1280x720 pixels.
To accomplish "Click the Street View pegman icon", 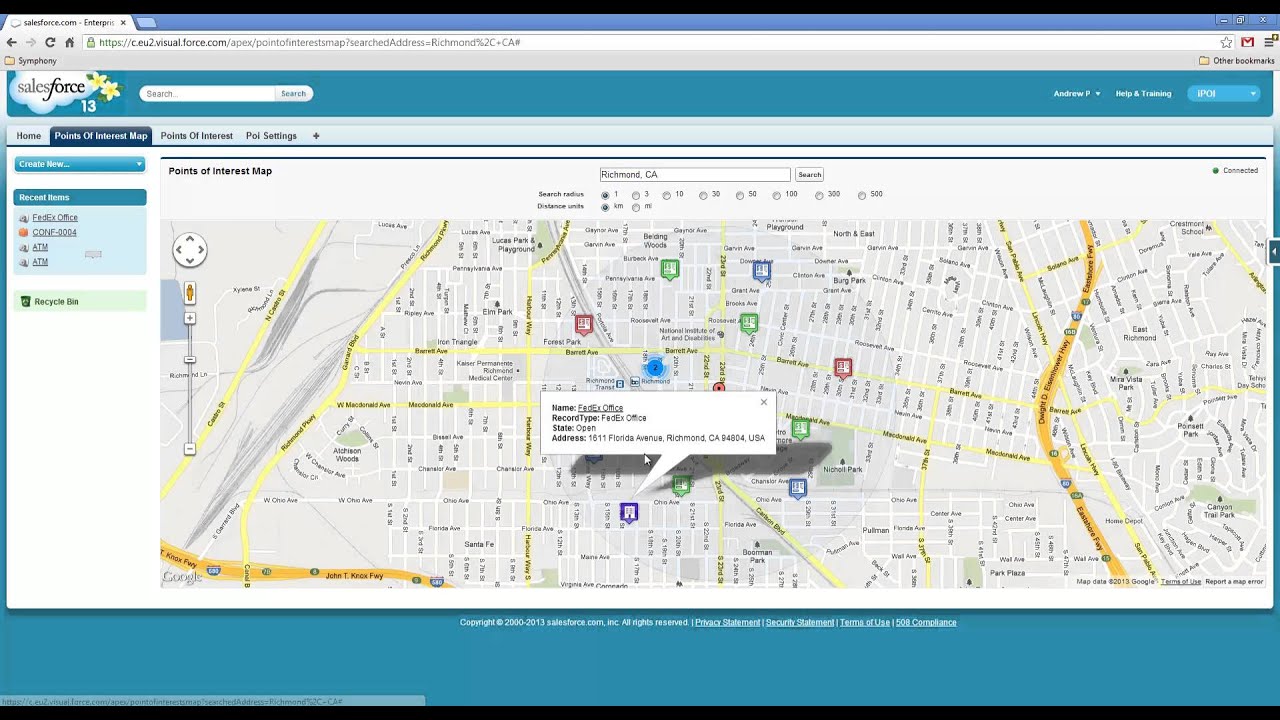I will point(190,293).
